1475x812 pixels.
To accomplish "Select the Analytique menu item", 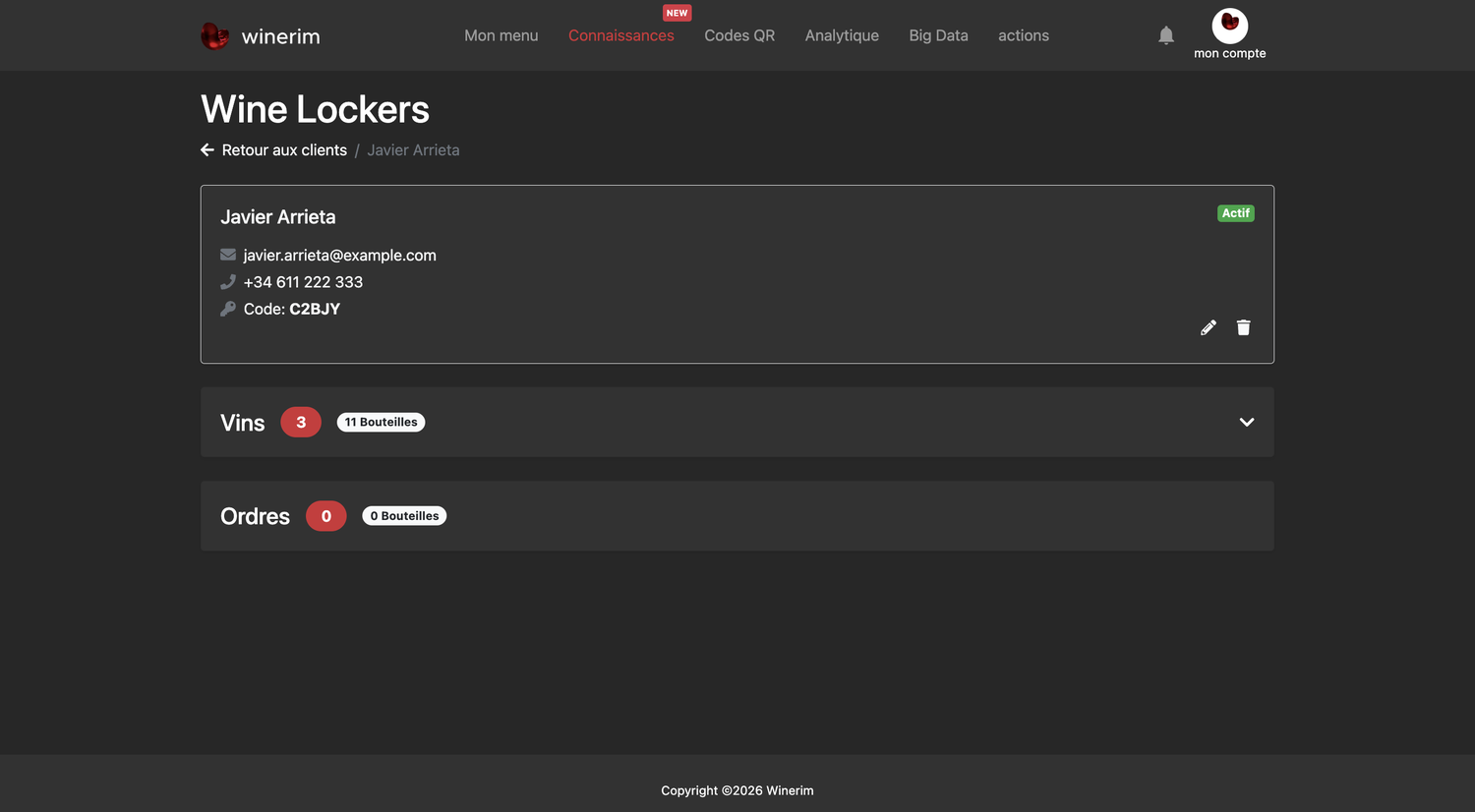I will [x=842, y=35].
